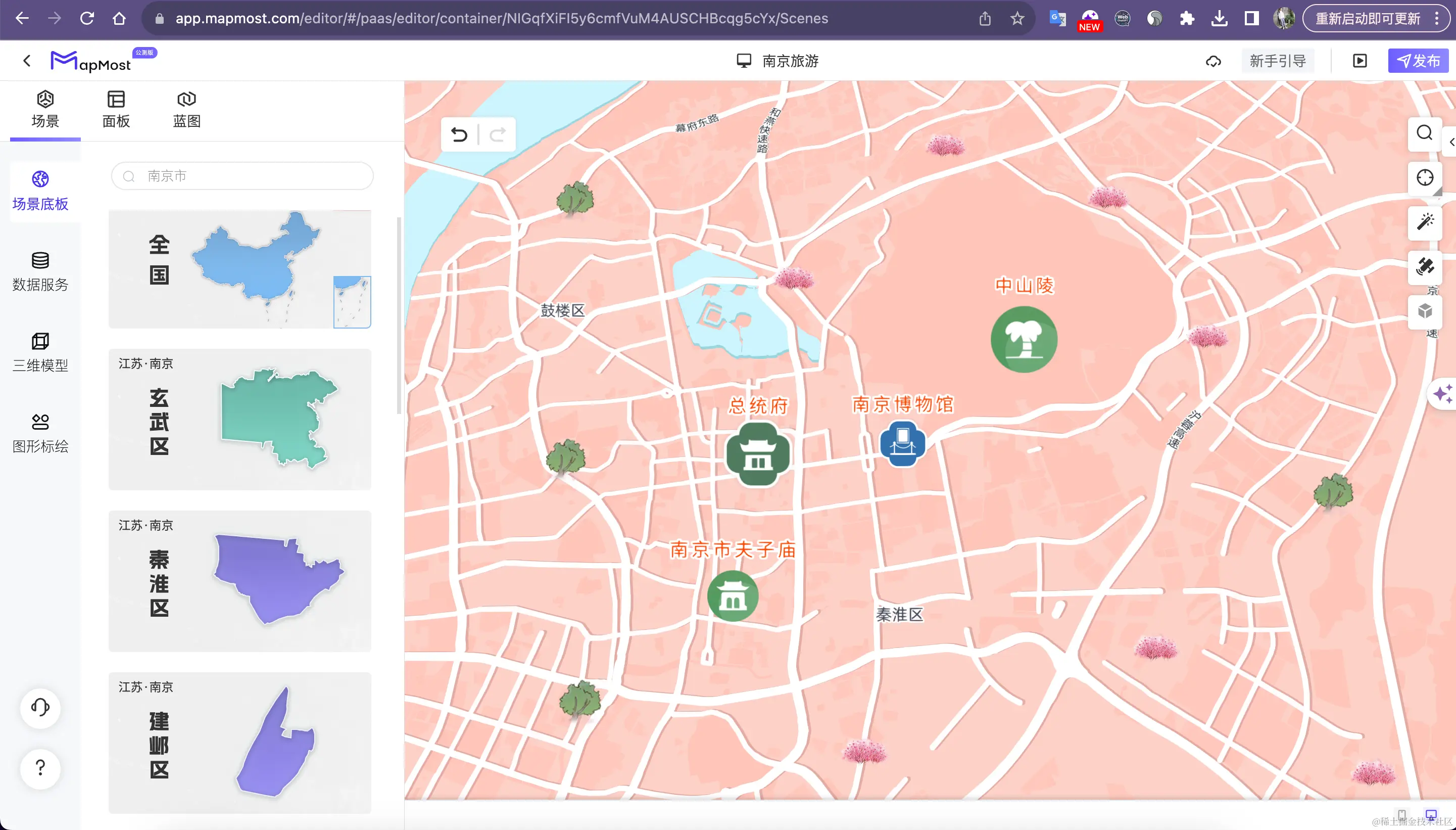
Task: Open the browser downloads icon
Action: [1219, 19]
